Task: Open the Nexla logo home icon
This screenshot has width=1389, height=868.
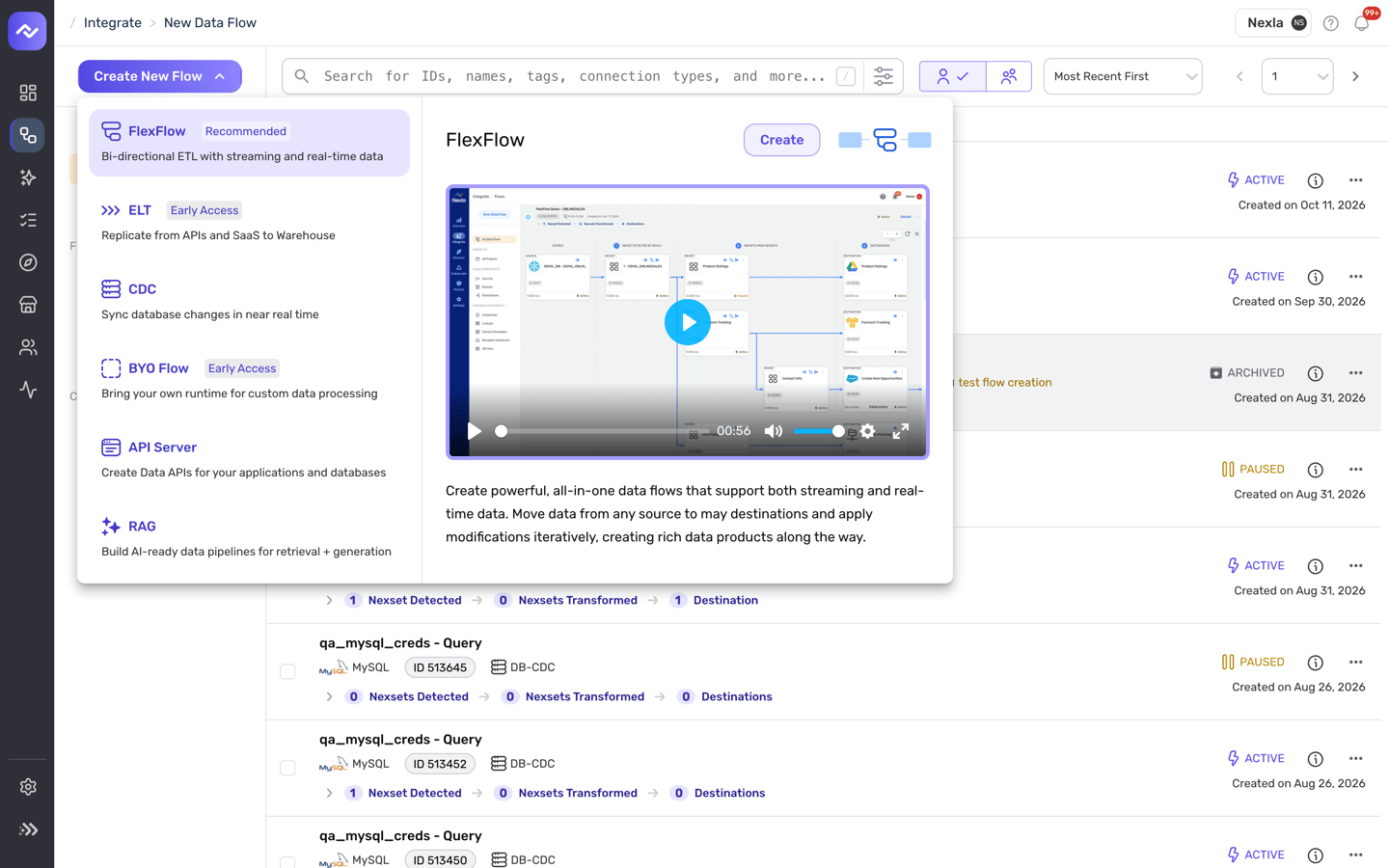Action: [27, 31]
